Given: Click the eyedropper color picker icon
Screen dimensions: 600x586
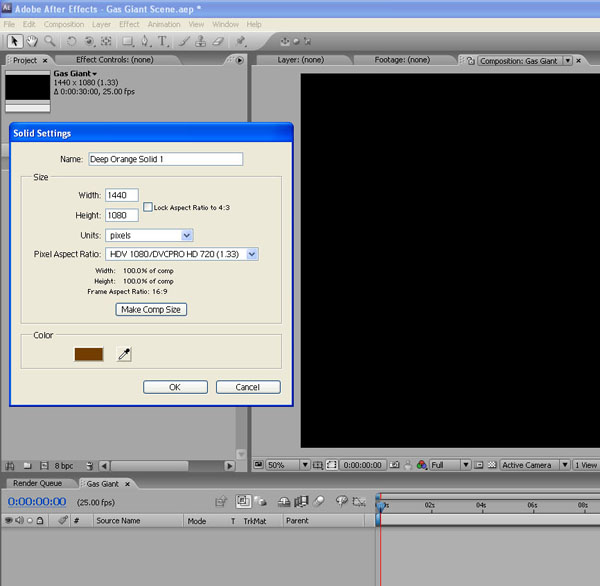Looking at the screenshot, I should [x=125, y=353].
